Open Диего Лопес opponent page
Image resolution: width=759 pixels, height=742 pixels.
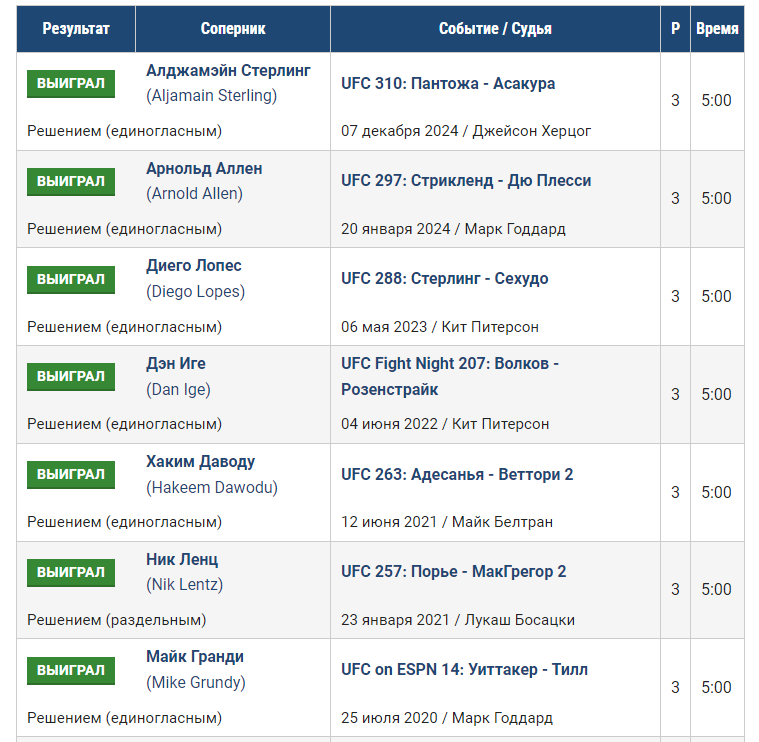(x=194, y=266)
